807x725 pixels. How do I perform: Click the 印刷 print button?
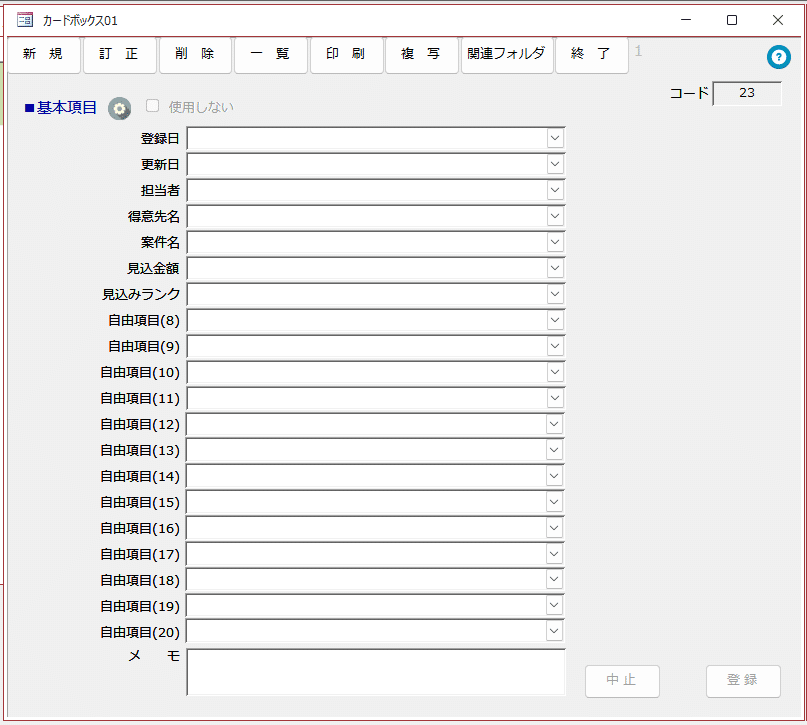346,55
